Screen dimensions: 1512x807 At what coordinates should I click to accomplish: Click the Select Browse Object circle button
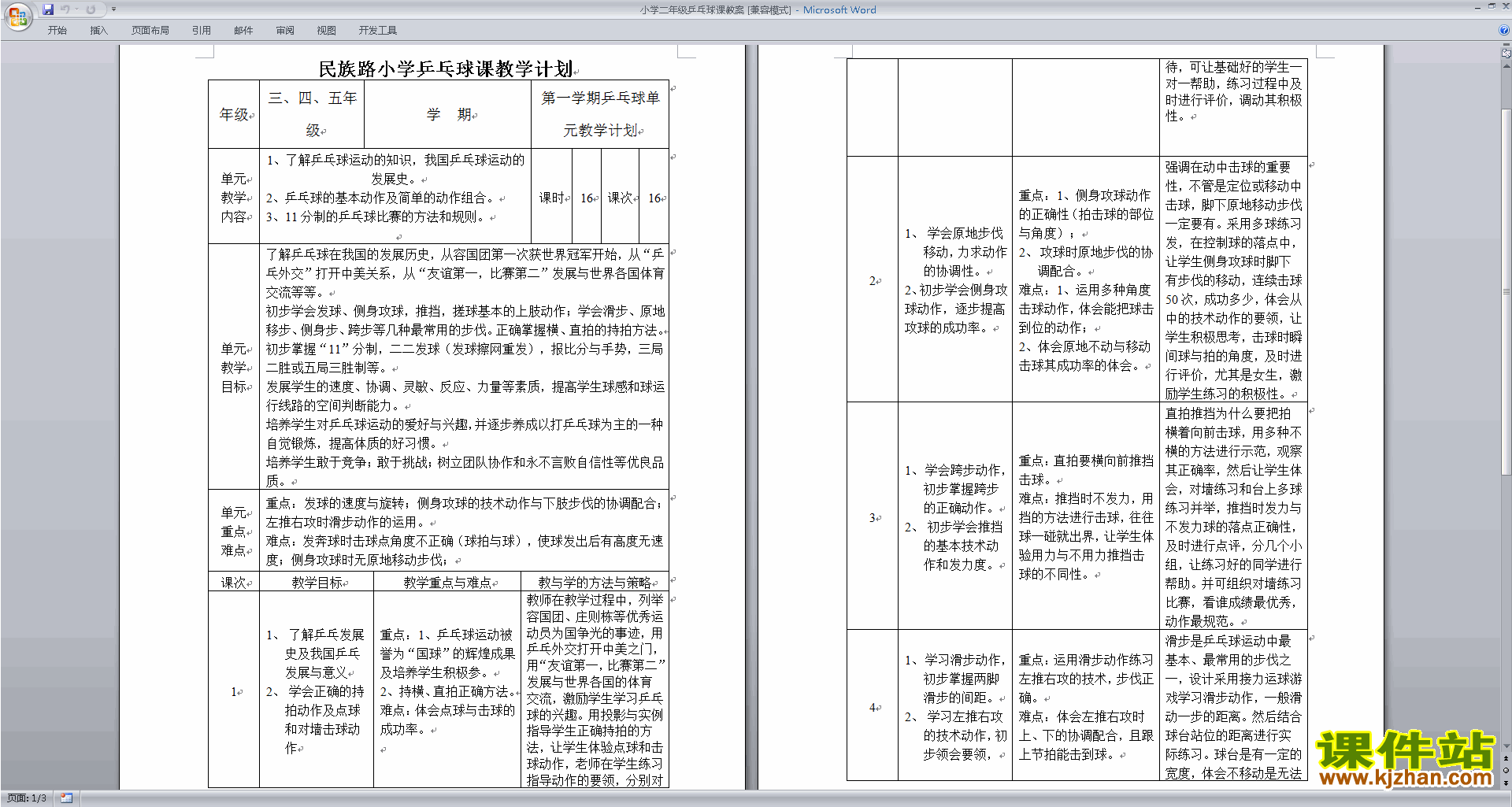click(1506, 770)
